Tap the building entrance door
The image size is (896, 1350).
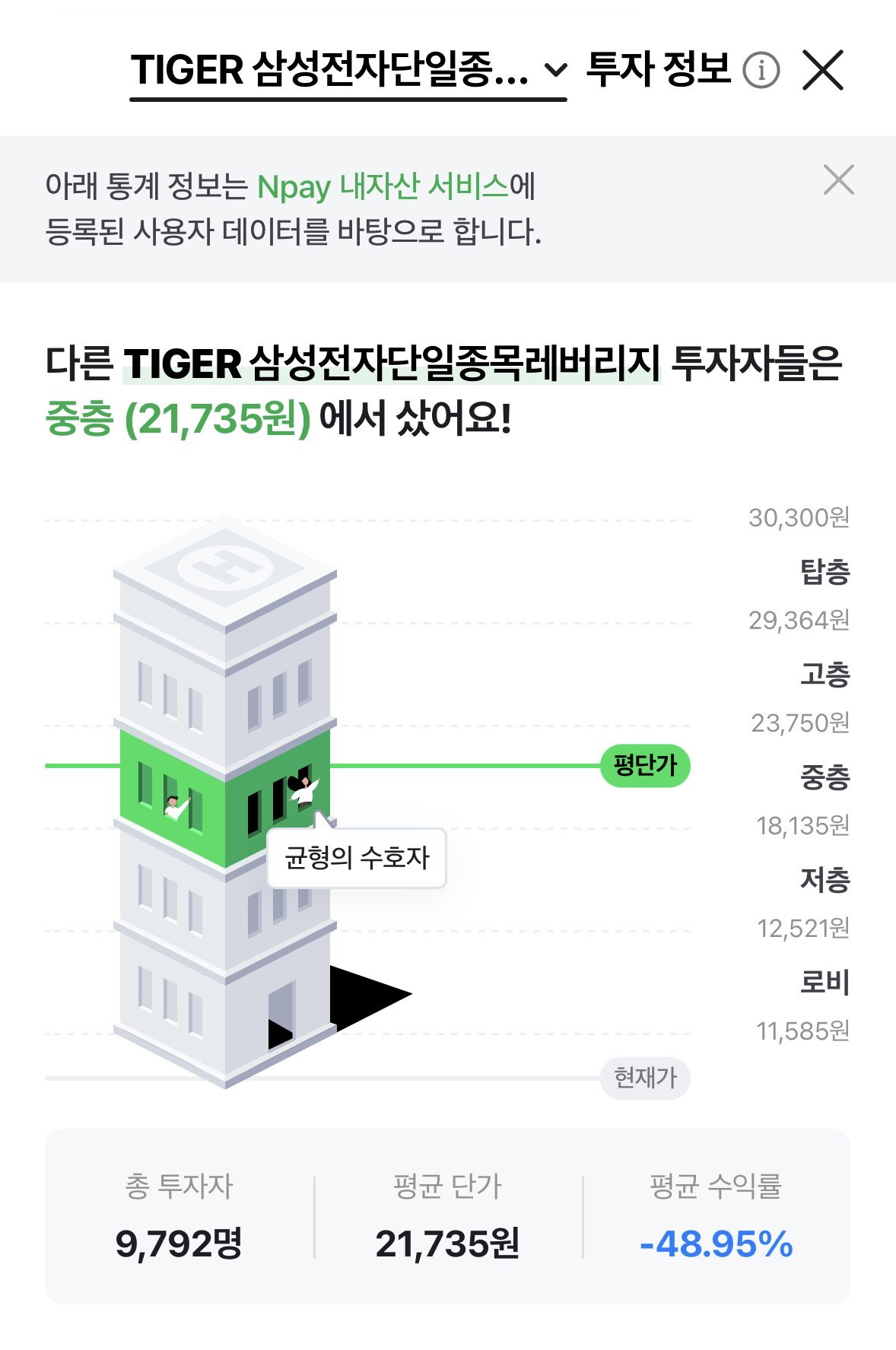(x=281, y=1014)
